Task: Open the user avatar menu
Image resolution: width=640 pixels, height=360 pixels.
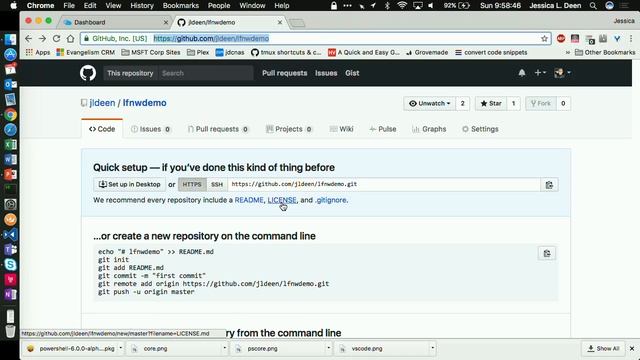Action: (x=562, y=73)
